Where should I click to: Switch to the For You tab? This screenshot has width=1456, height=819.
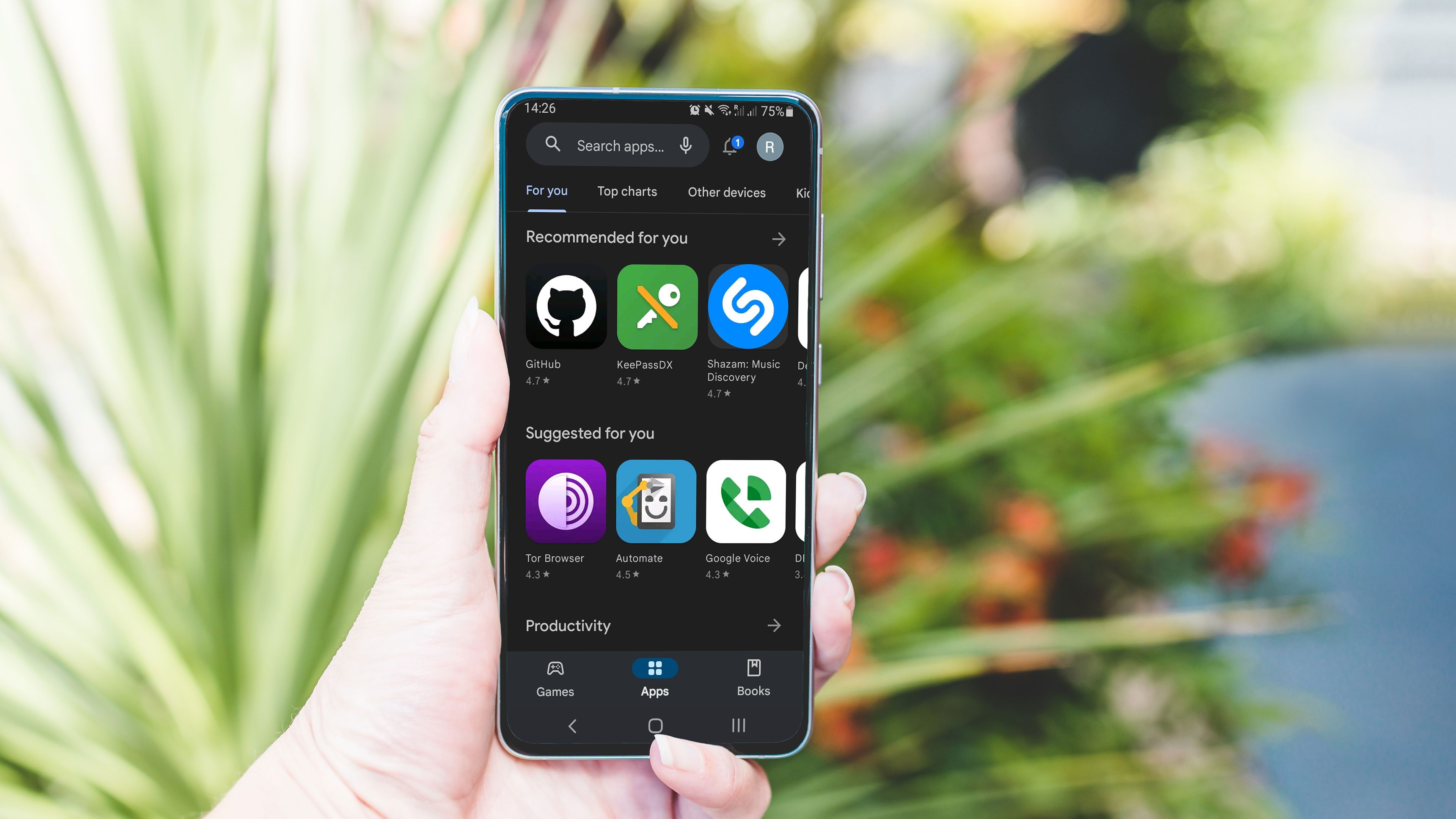[546, 191]
